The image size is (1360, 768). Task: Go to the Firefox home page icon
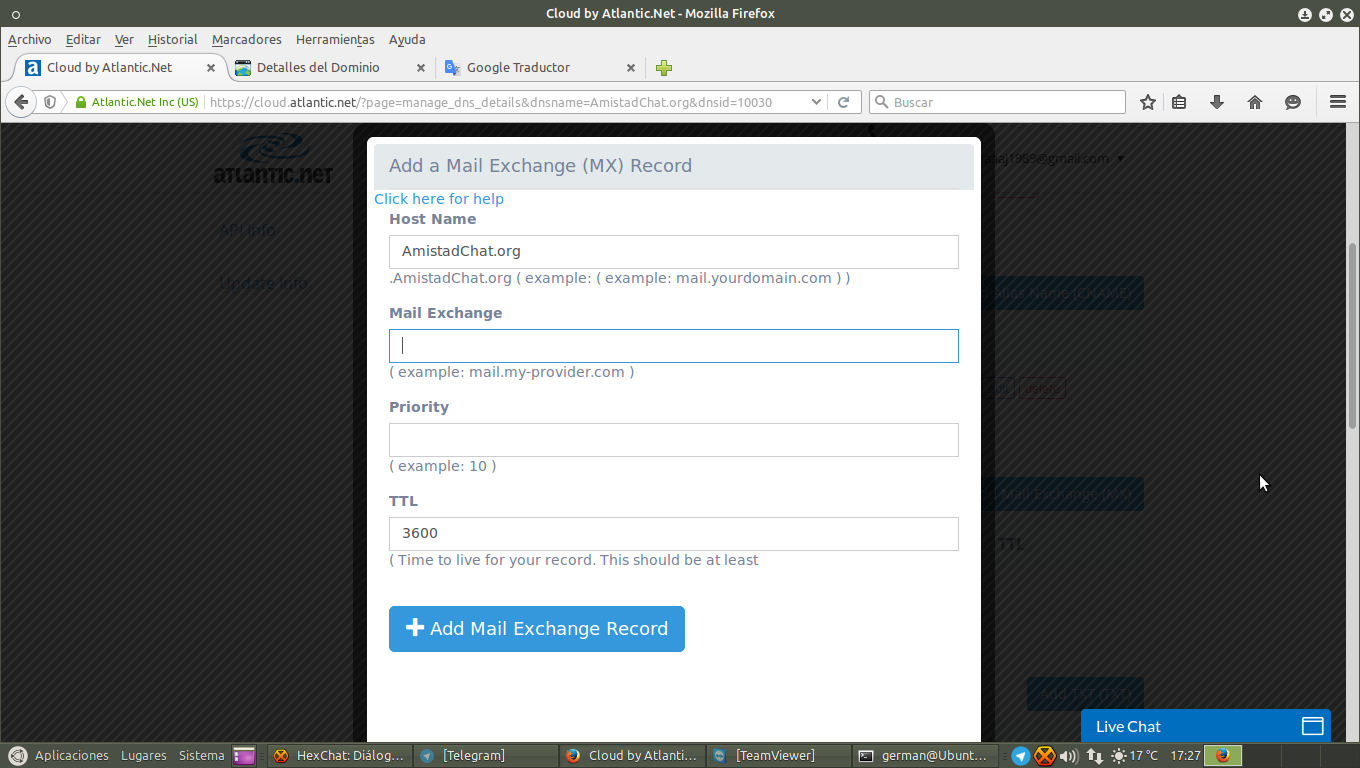pos(1255,102)
